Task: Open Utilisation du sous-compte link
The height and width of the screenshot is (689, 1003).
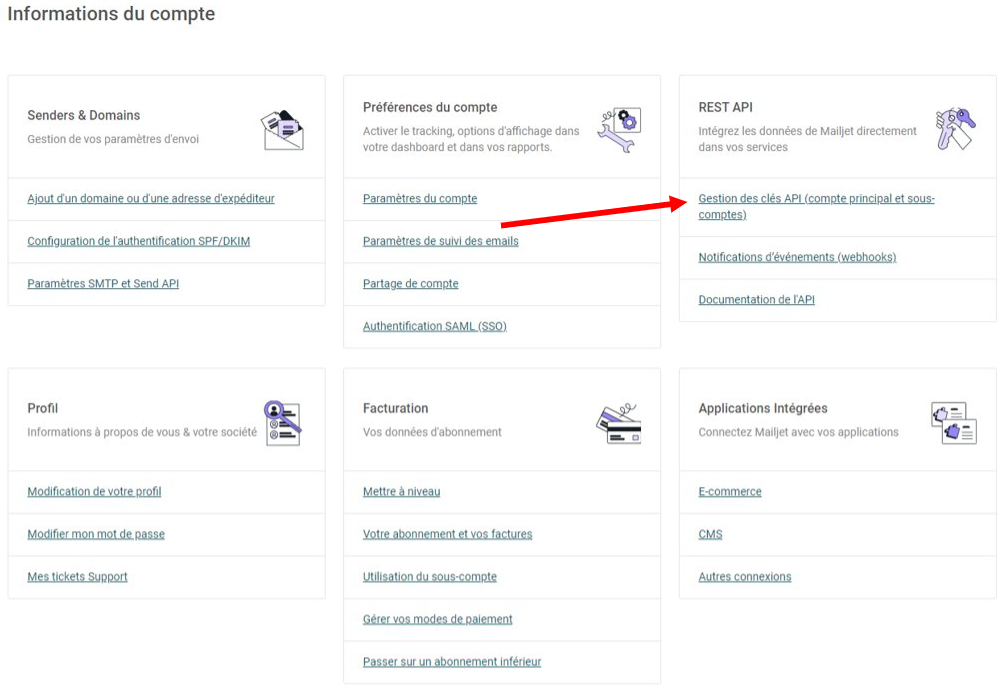Action: click(x=430, y=576)
